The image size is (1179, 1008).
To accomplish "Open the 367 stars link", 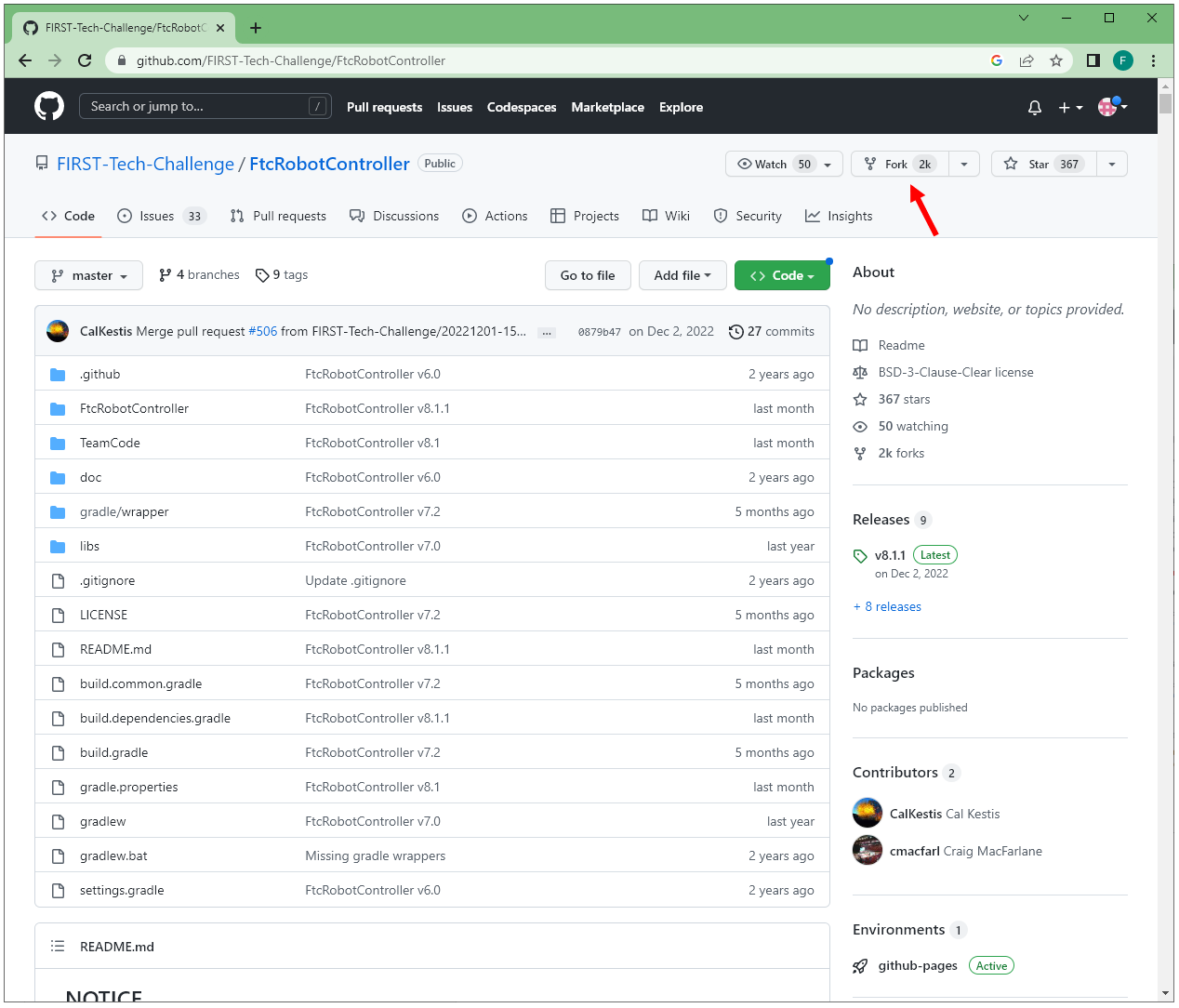I will click(904, 399).
